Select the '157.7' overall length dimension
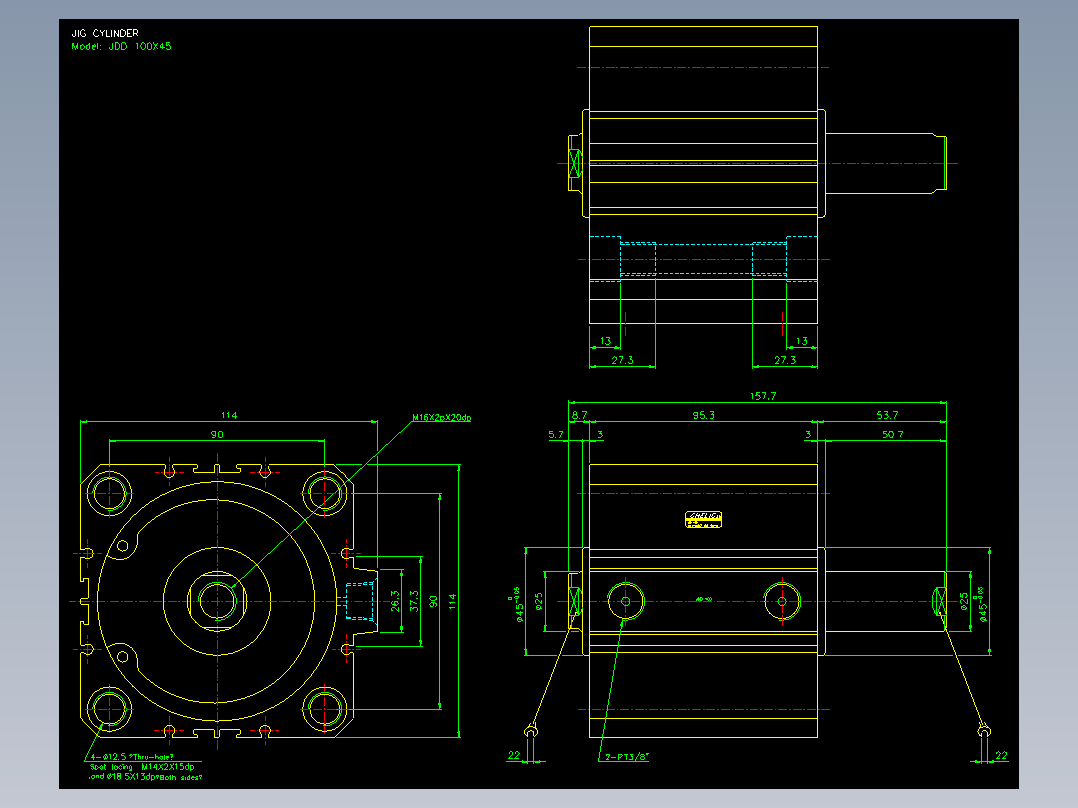Image resolution: width=1078 pixels, height=808 pixels. tap(763, 396)
